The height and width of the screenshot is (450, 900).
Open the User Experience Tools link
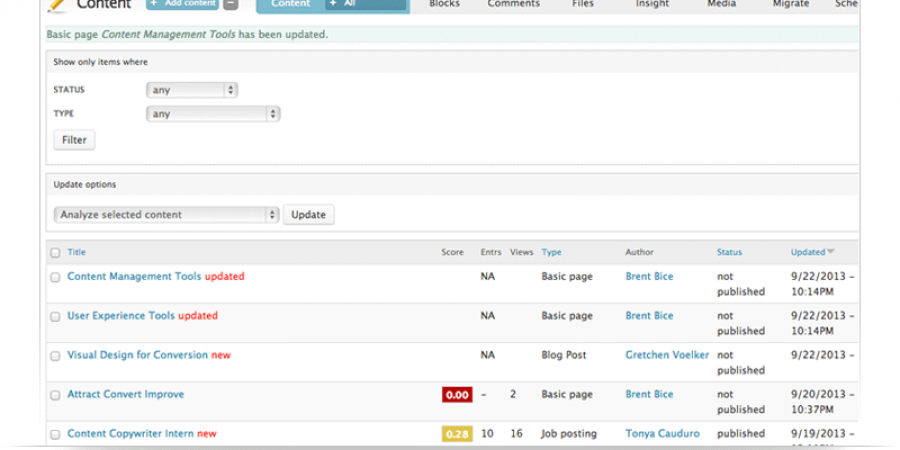coord(121,316)
